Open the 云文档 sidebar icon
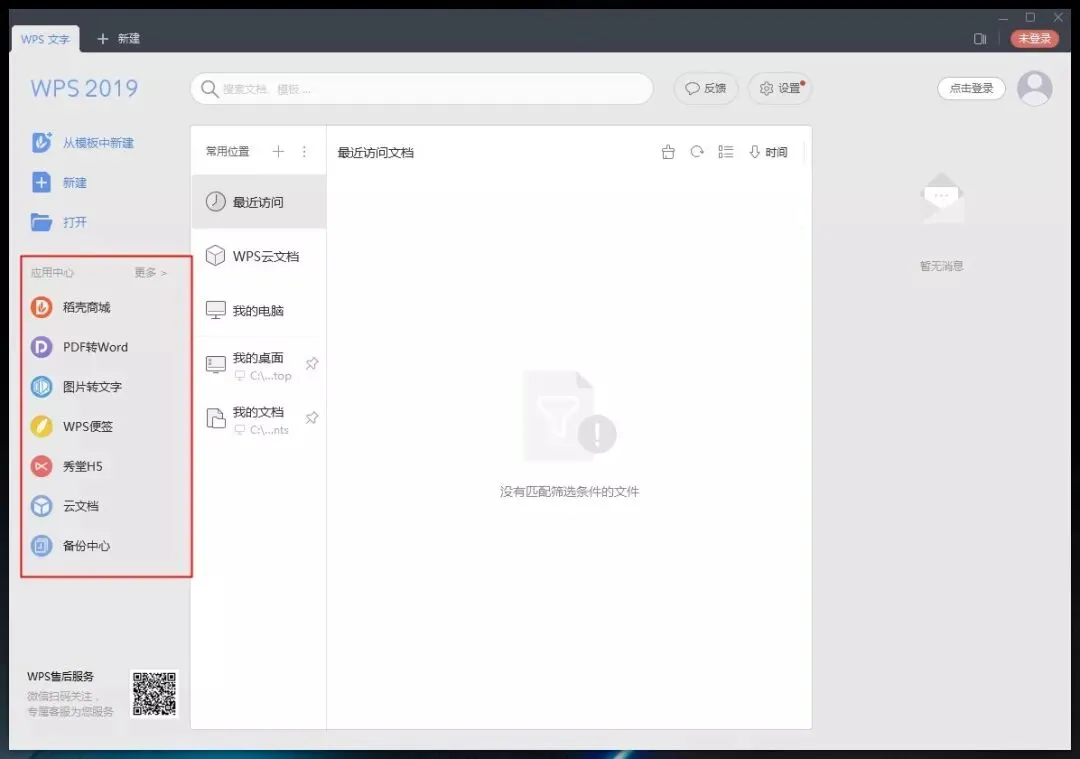 tap(41, 506)
